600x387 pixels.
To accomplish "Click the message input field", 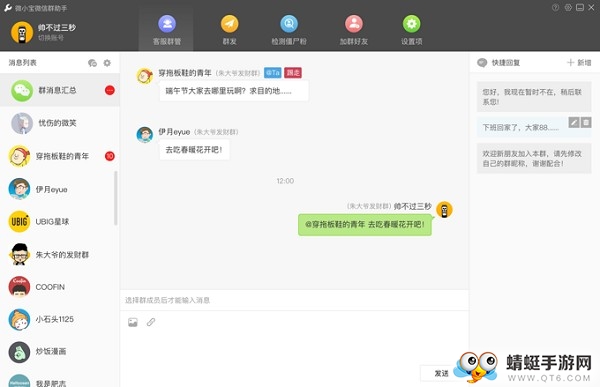I will click(x=295, y=300).
